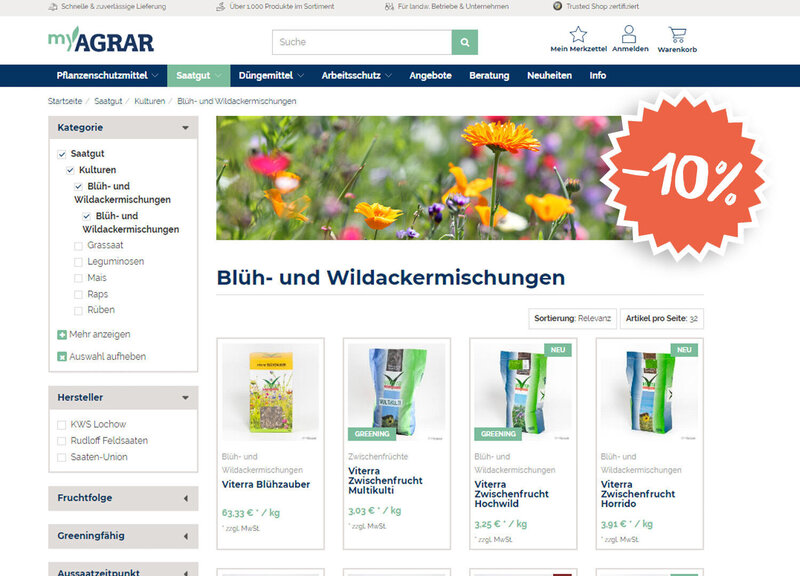The image size is (800, 576).
Task: Click the myAGRAR logo
Action: coord(101,40)
